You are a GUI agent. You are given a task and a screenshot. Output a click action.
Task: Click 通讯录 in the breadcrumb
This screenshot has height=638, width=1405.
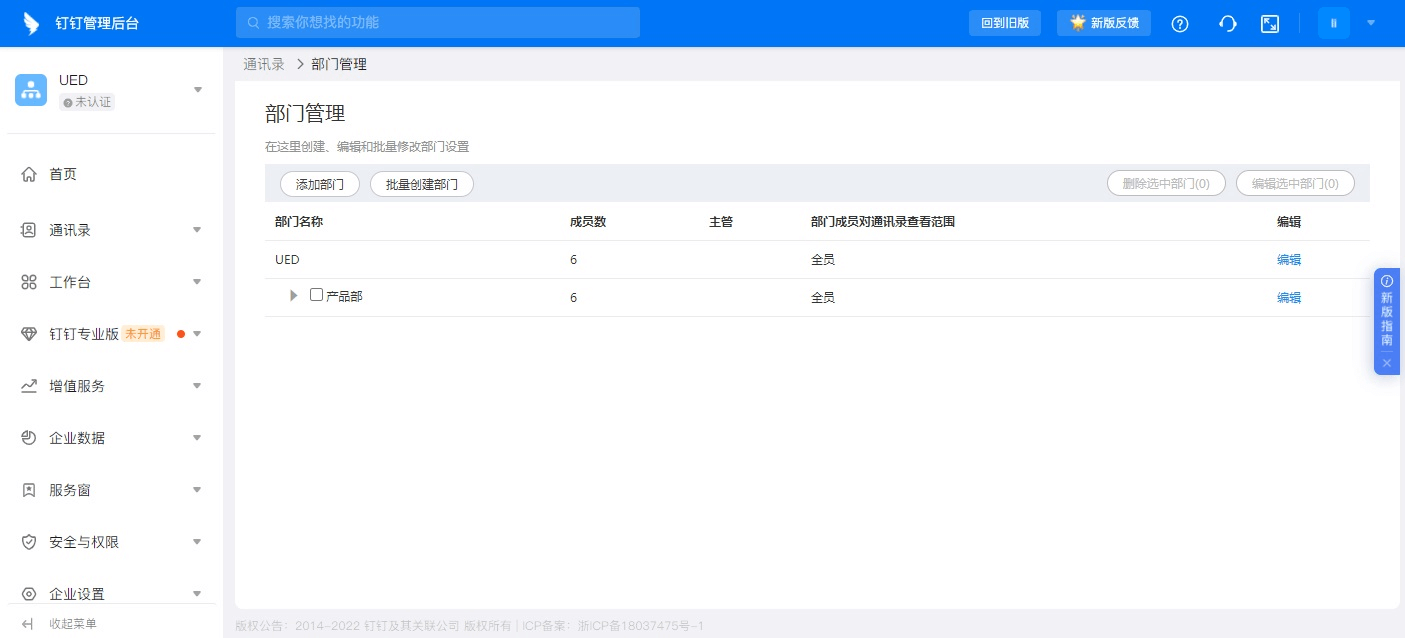(264, 64)
